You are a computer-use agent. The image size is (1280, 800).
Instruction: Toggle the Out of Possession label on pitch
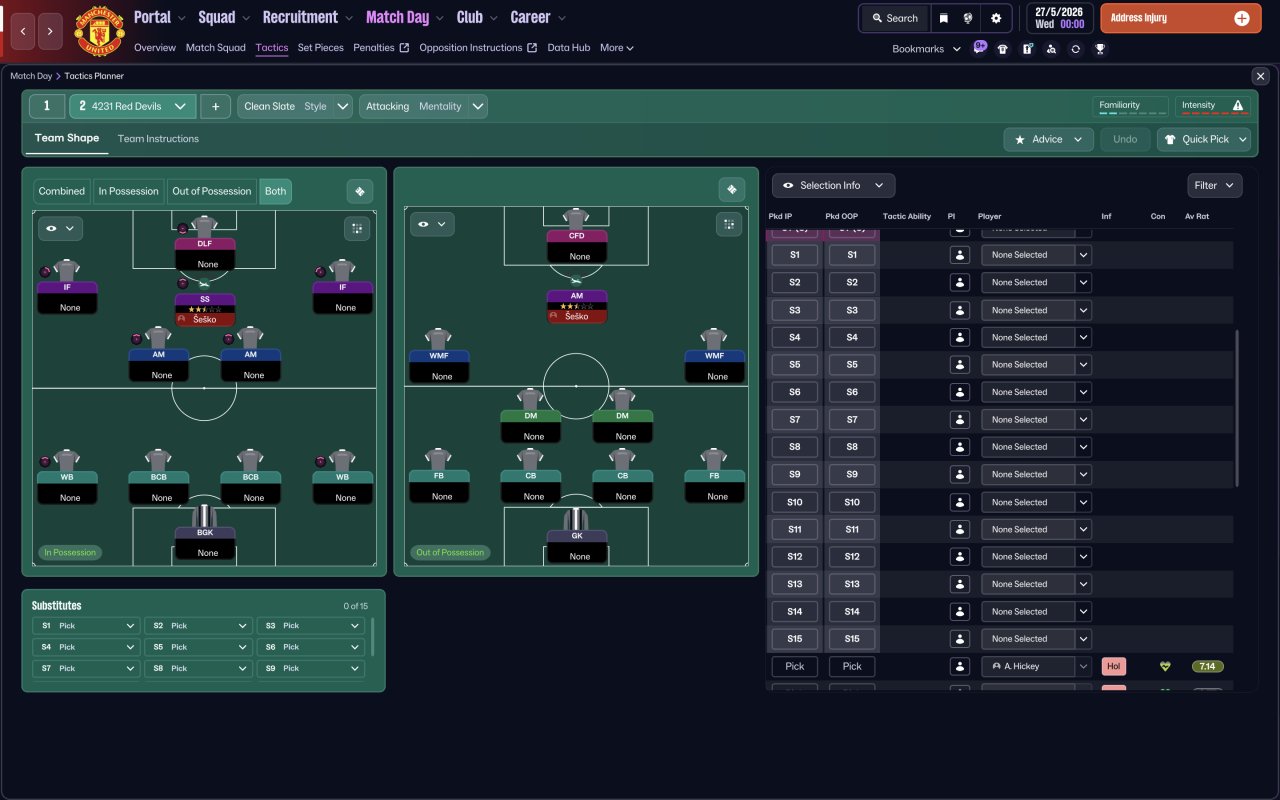(x=450, y=552)
